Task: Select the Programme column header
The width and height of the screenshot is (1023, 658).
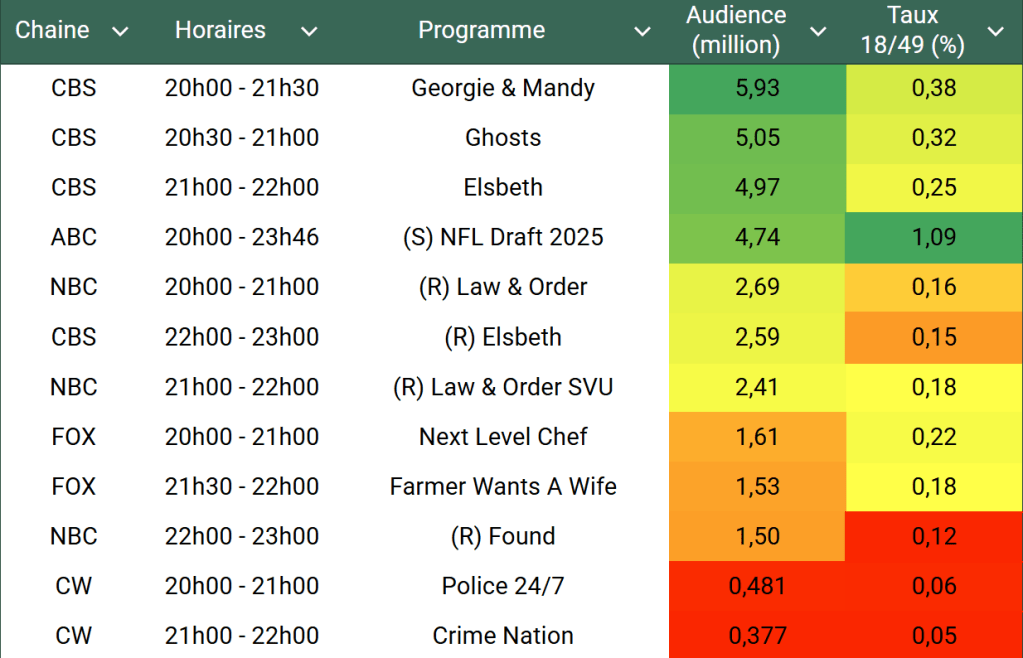Action: (x=481, y=31)
